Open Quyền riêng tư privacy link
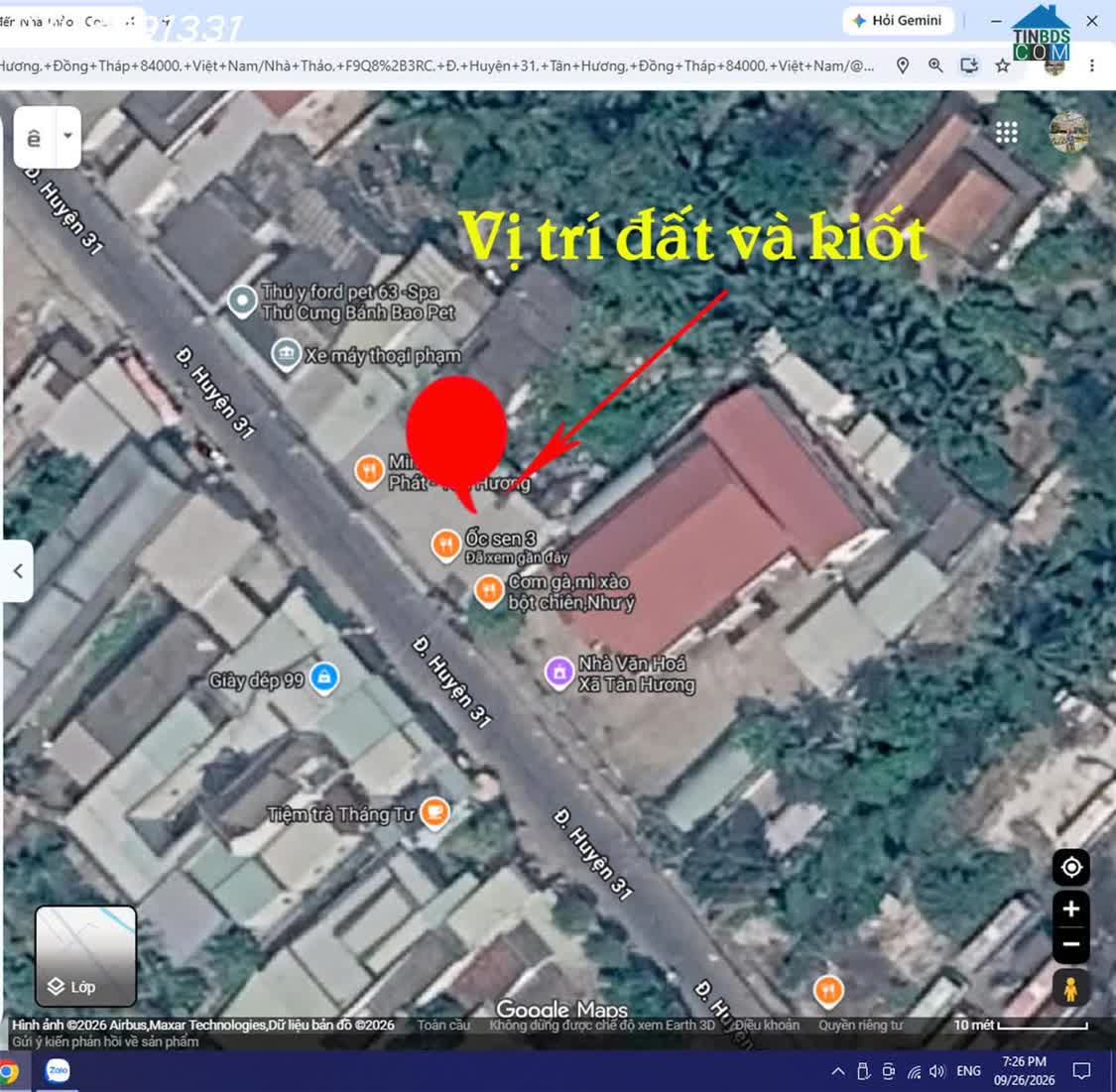Viewport: 1116px width, 1092px height. click(860, 1025)
